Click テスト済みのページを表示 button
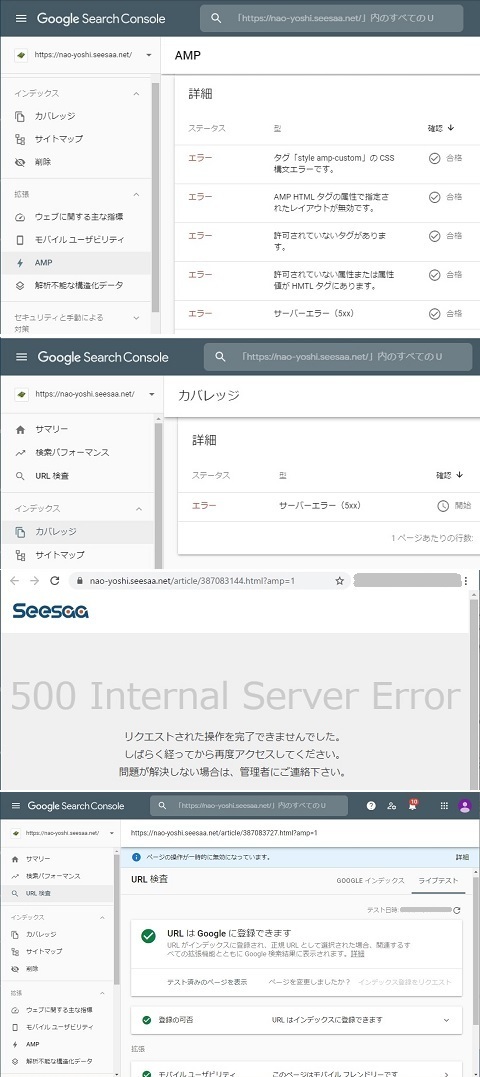The height and width of the screenshot is (1077, 480). [x=207, y=982]
